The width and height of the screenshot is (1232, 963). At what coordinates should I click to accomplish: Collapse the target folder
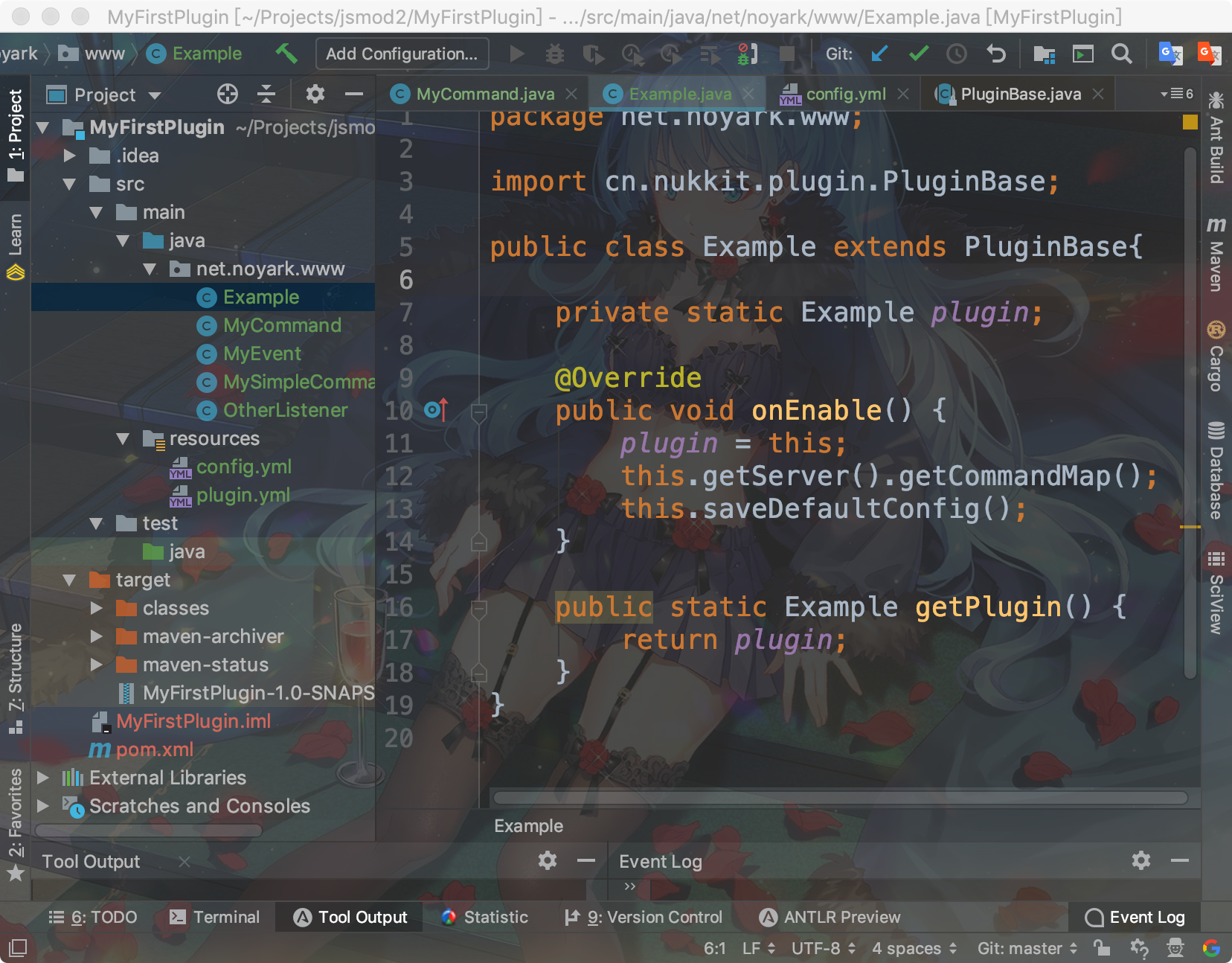[70, 580]
